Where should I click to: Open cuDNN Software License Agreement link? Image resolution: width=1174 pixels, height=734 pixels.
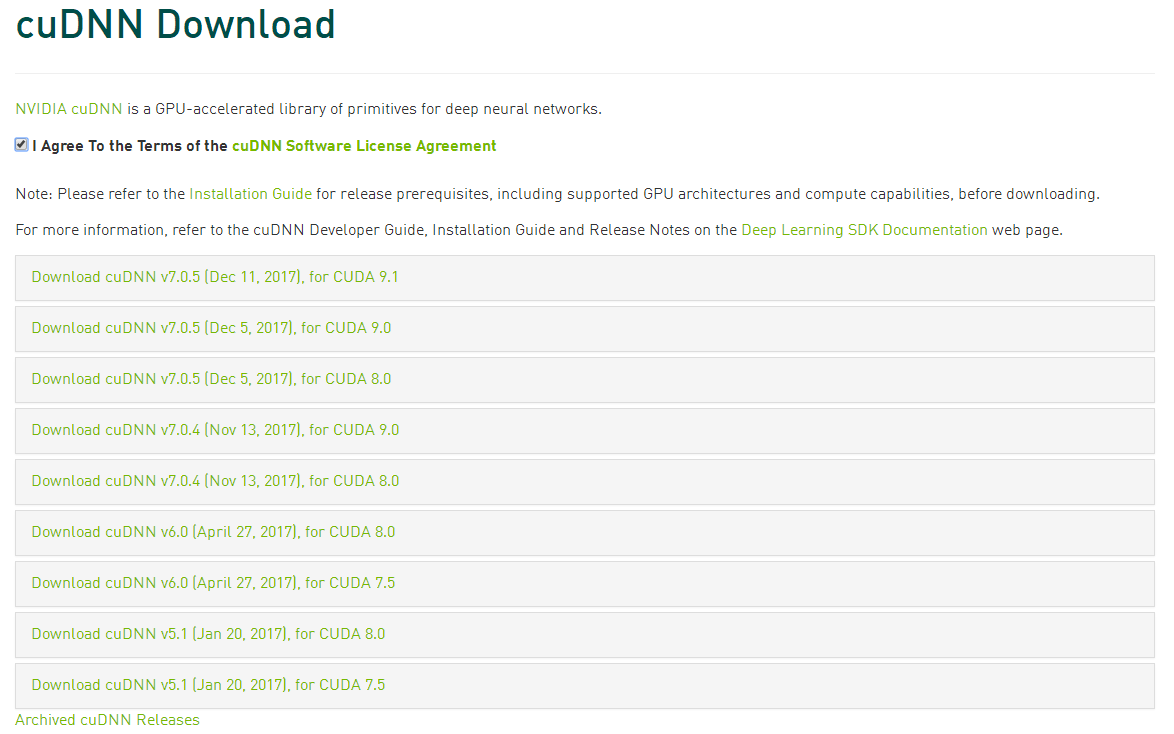pyautogui.click(x=364, y=146)
